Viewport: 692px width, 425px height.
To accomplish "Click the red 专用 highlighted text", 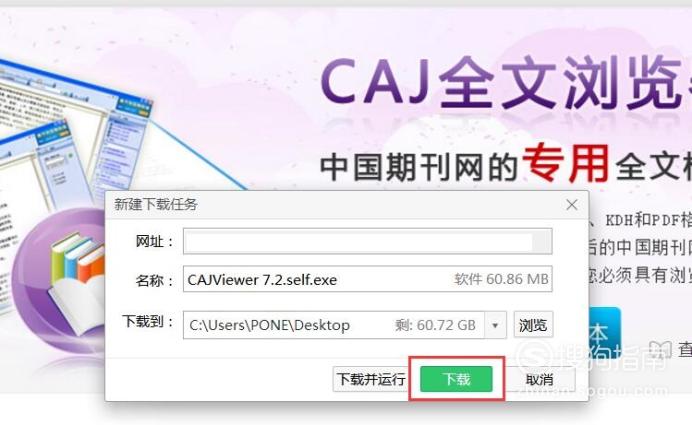I will click(566, 164).
